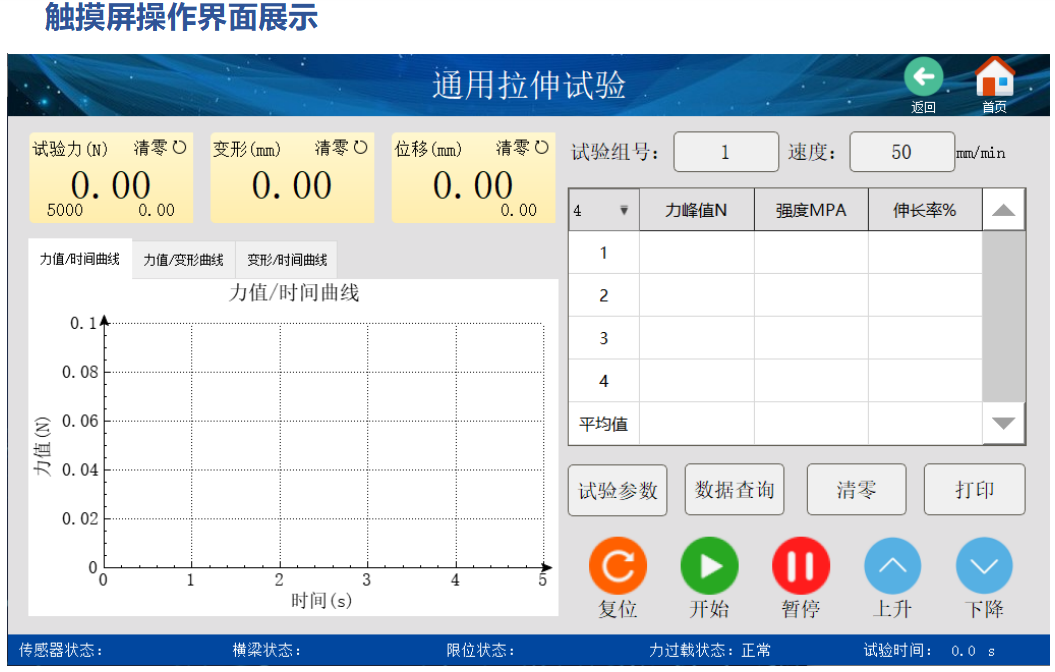1055x672 pixels.
Task: Click table scroll down arrow
Action: (1003, 423)
